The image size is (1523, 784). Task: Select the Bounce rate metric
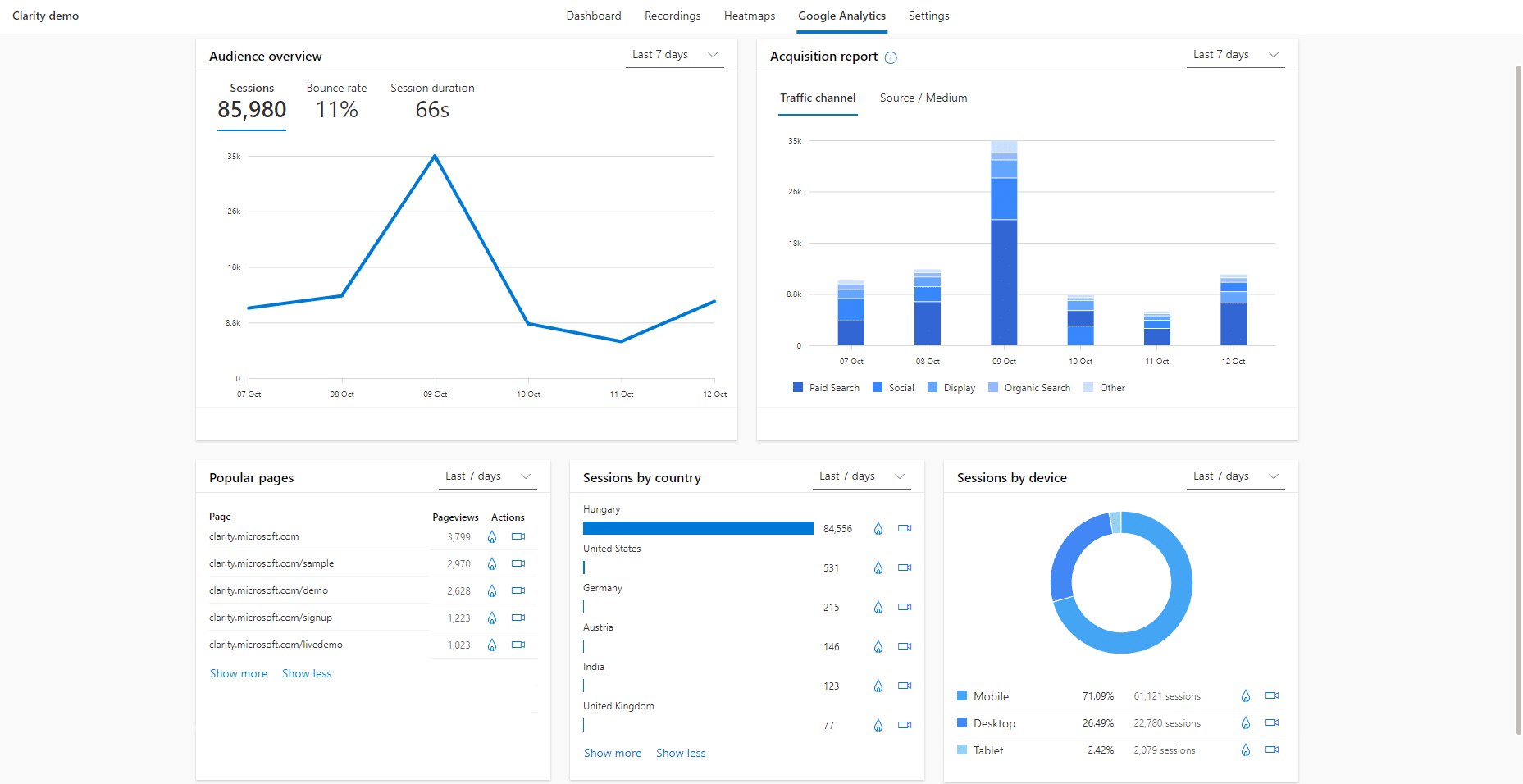click(336, 102)
